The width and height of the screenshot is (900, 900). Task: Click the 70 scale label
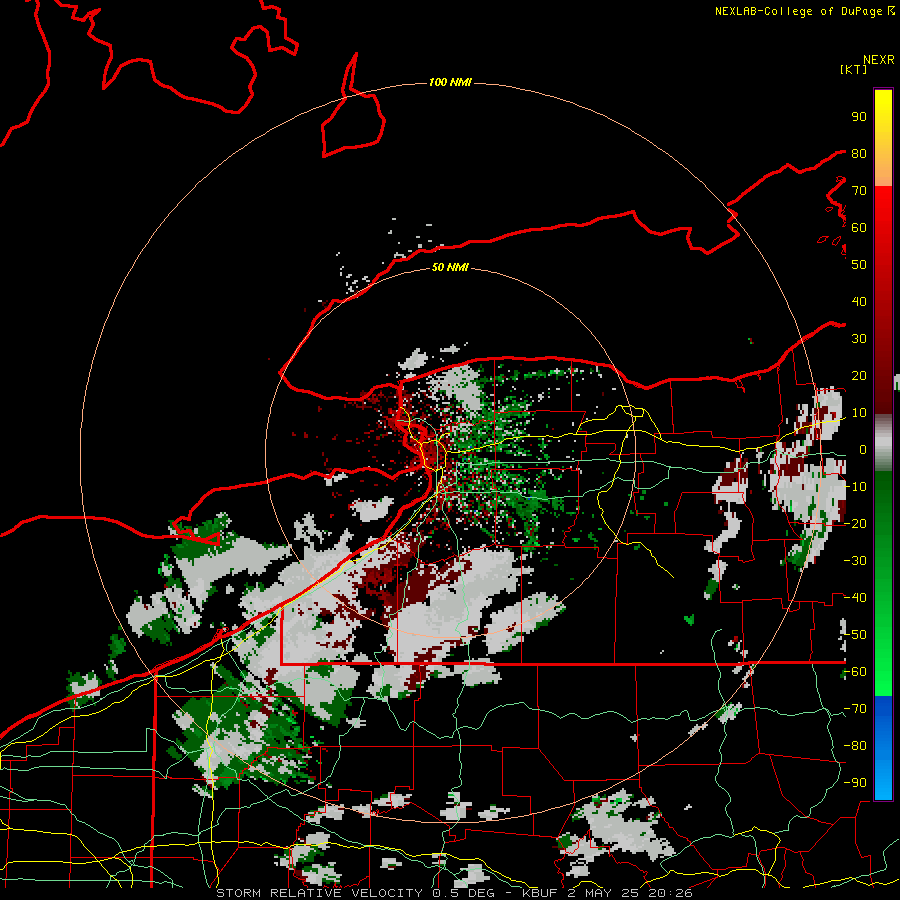859,191
